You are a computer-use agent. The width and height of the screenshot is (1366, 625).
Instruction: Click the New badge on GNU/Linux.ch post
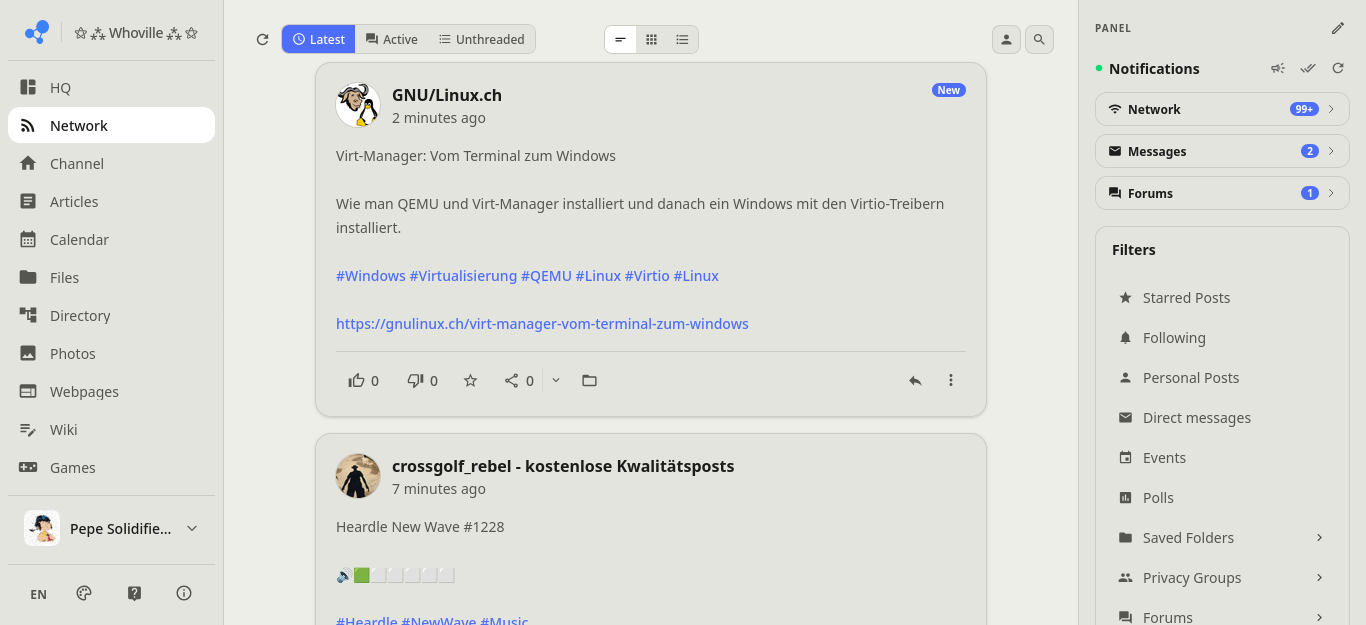tap(948, 90)
